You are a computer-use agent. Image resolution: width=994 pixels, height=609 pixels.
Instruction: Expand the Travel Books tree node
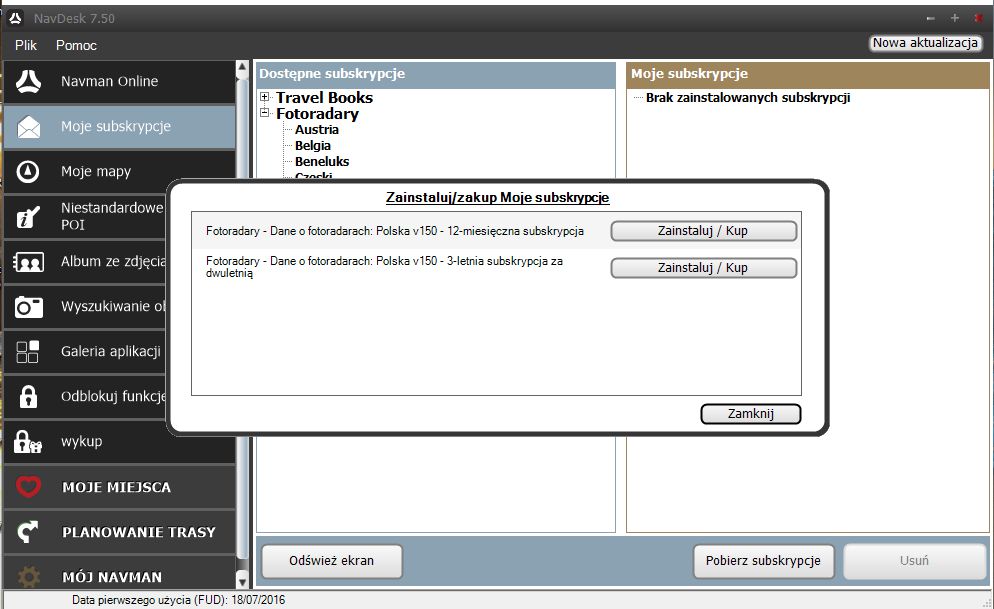[265, 97]
